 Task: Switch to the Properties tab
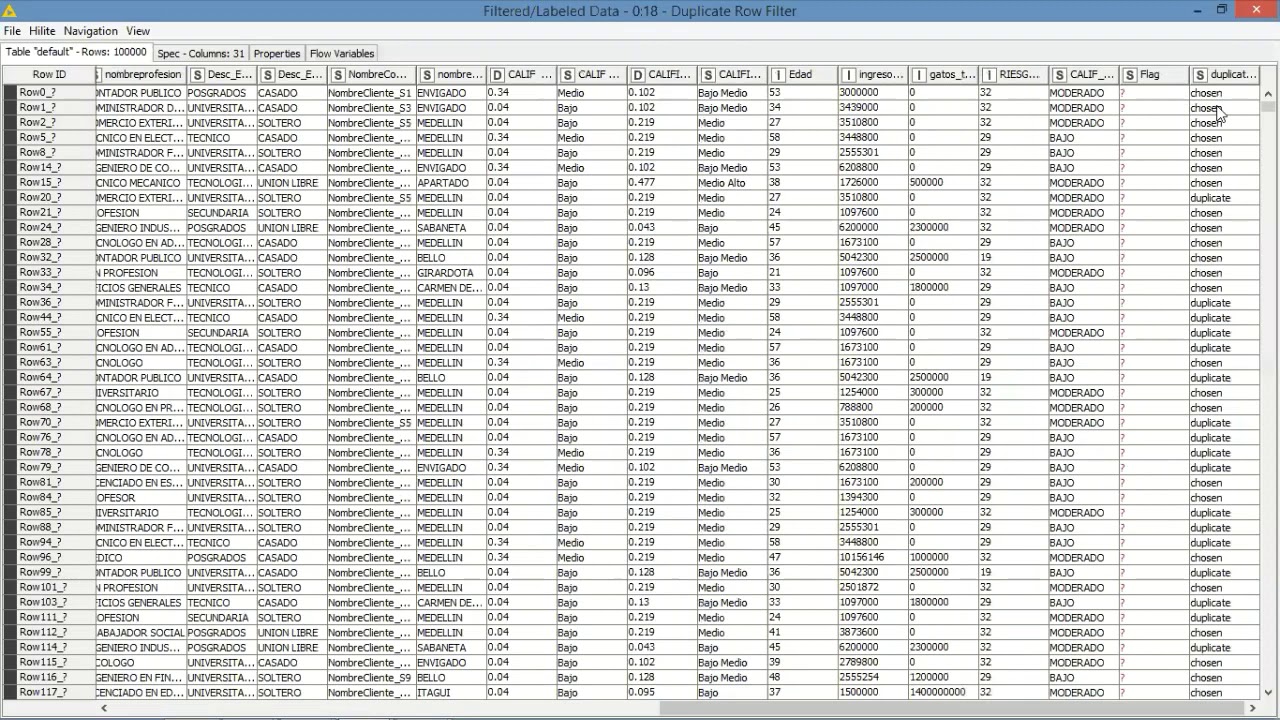pyautogui.click(x=277, y=53)
